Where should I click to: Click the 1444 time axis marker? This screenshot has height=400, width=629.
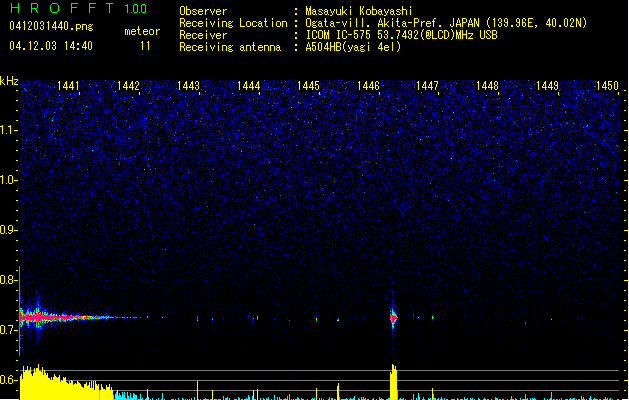pos(248,86)
